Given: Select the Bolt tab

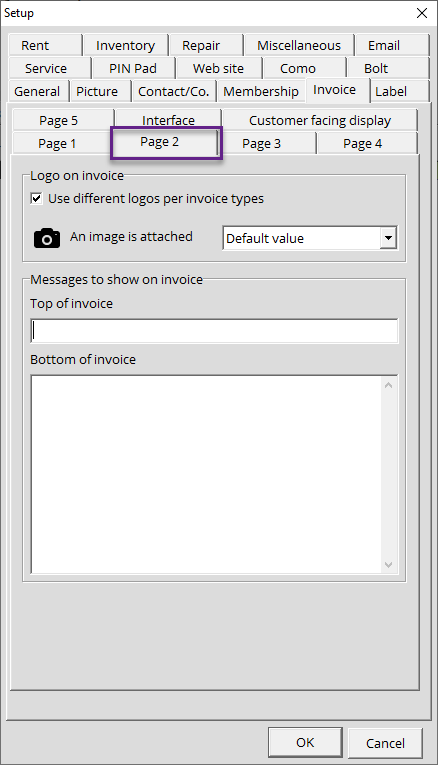Looking at the screenshot, I should pyautogui.click(x=388, y=68).
